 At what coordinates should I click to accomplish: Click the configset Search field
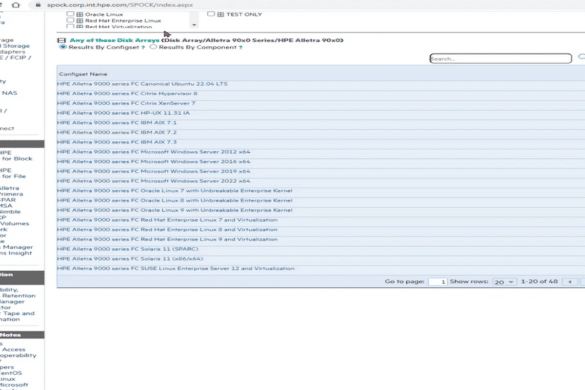point(500,59)
